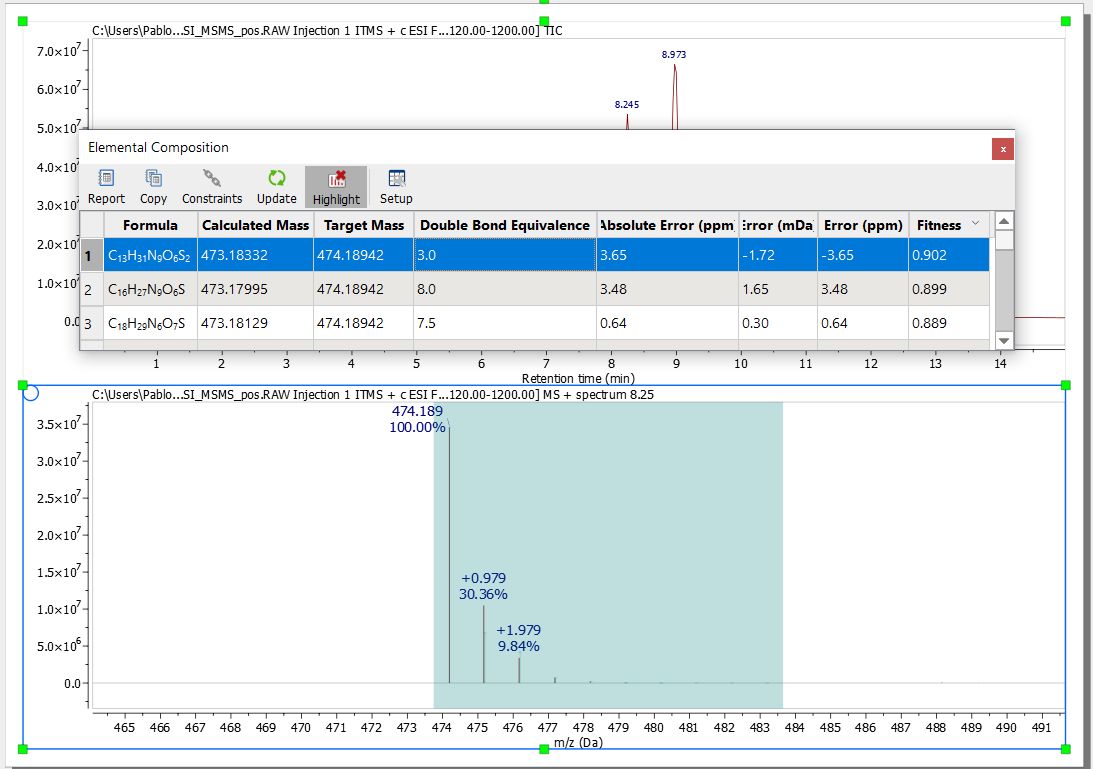The height and width of the screenshot is (769, 1093).
Task: Click fitness value 0.889
Action: click(x=929, y=323)
